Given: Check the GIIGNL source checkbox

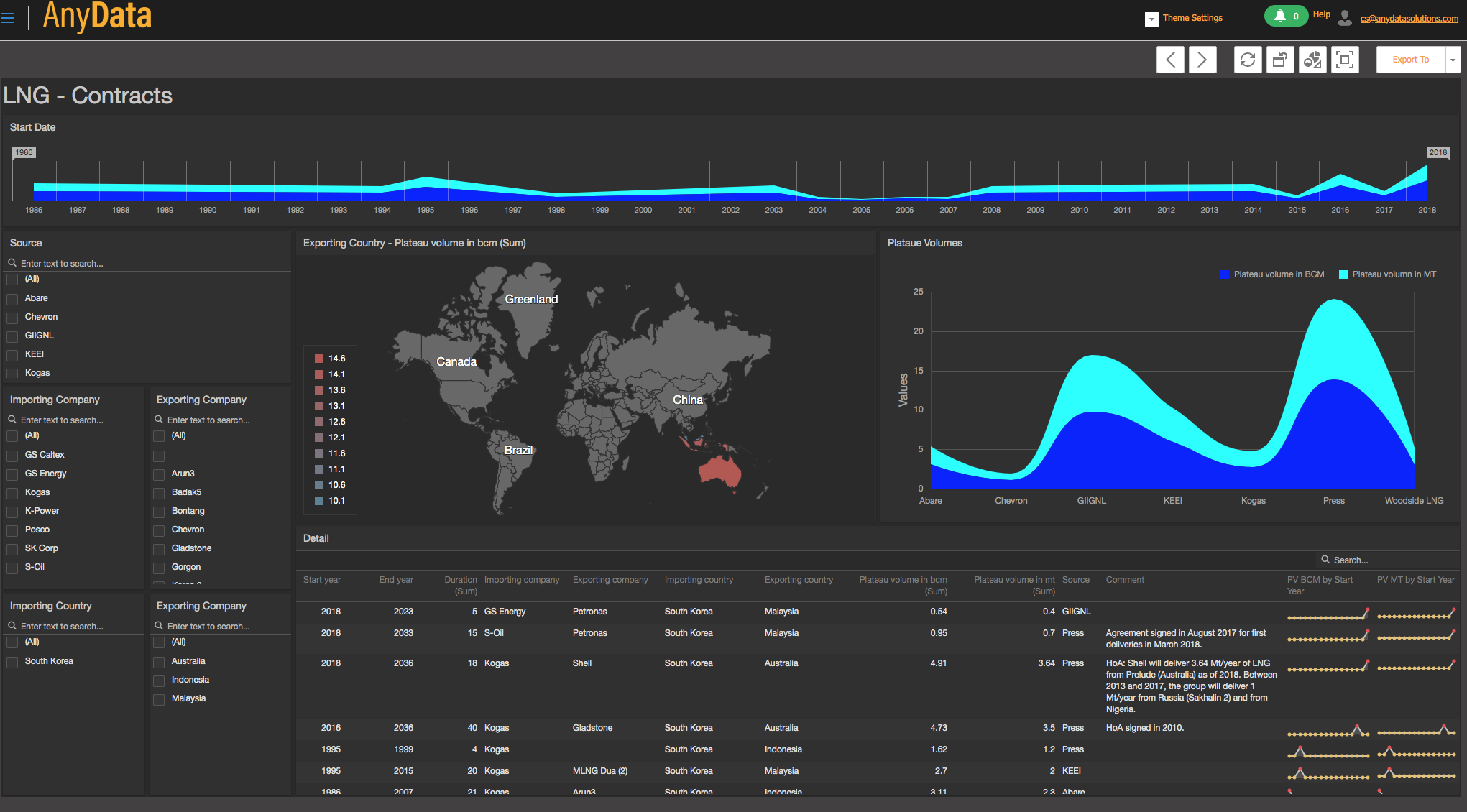Looking at the screenshot, I should click(12, 336).
